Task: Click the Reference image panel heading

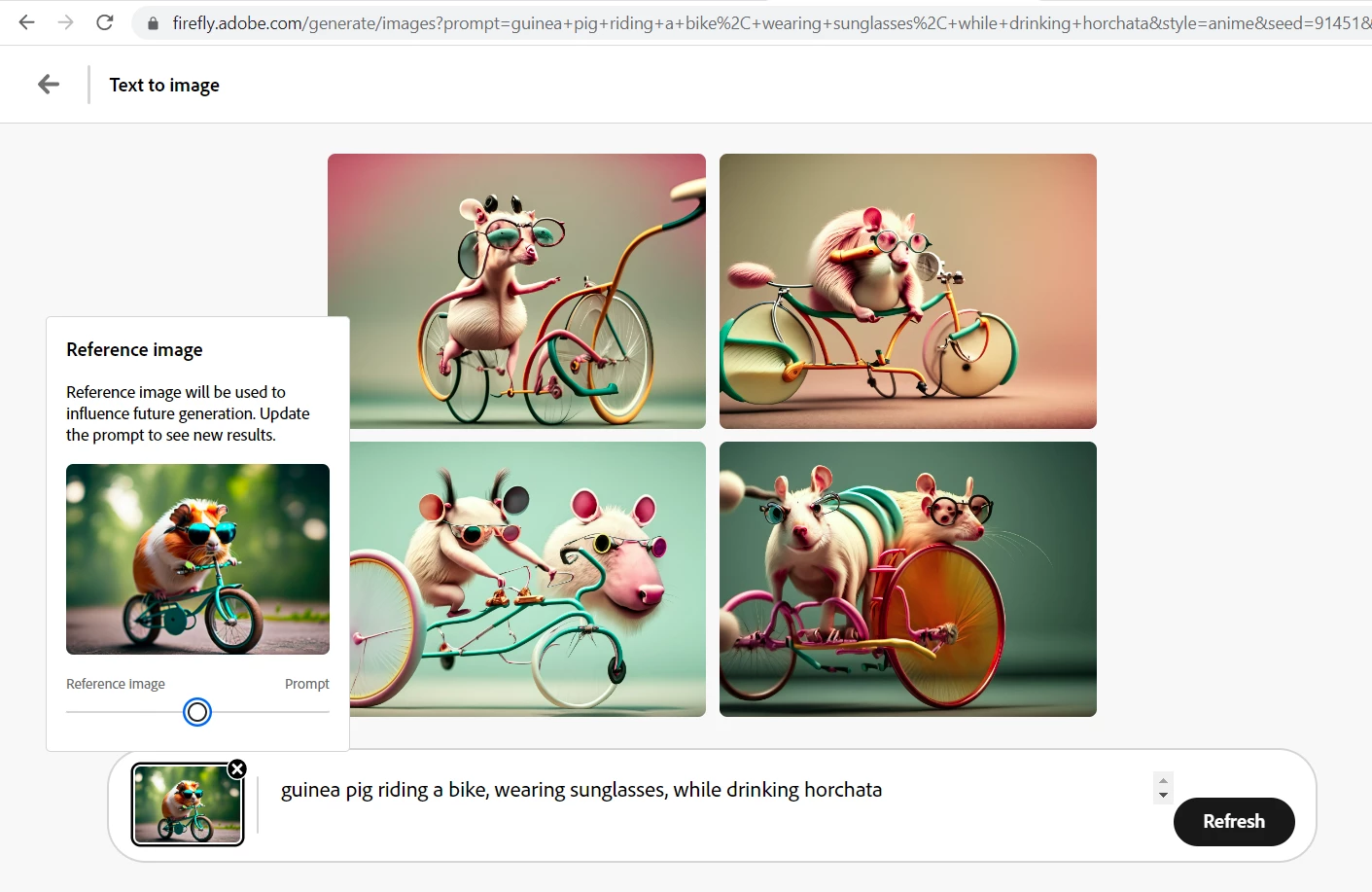Action: pyautogui.click(x=134, y=349)
